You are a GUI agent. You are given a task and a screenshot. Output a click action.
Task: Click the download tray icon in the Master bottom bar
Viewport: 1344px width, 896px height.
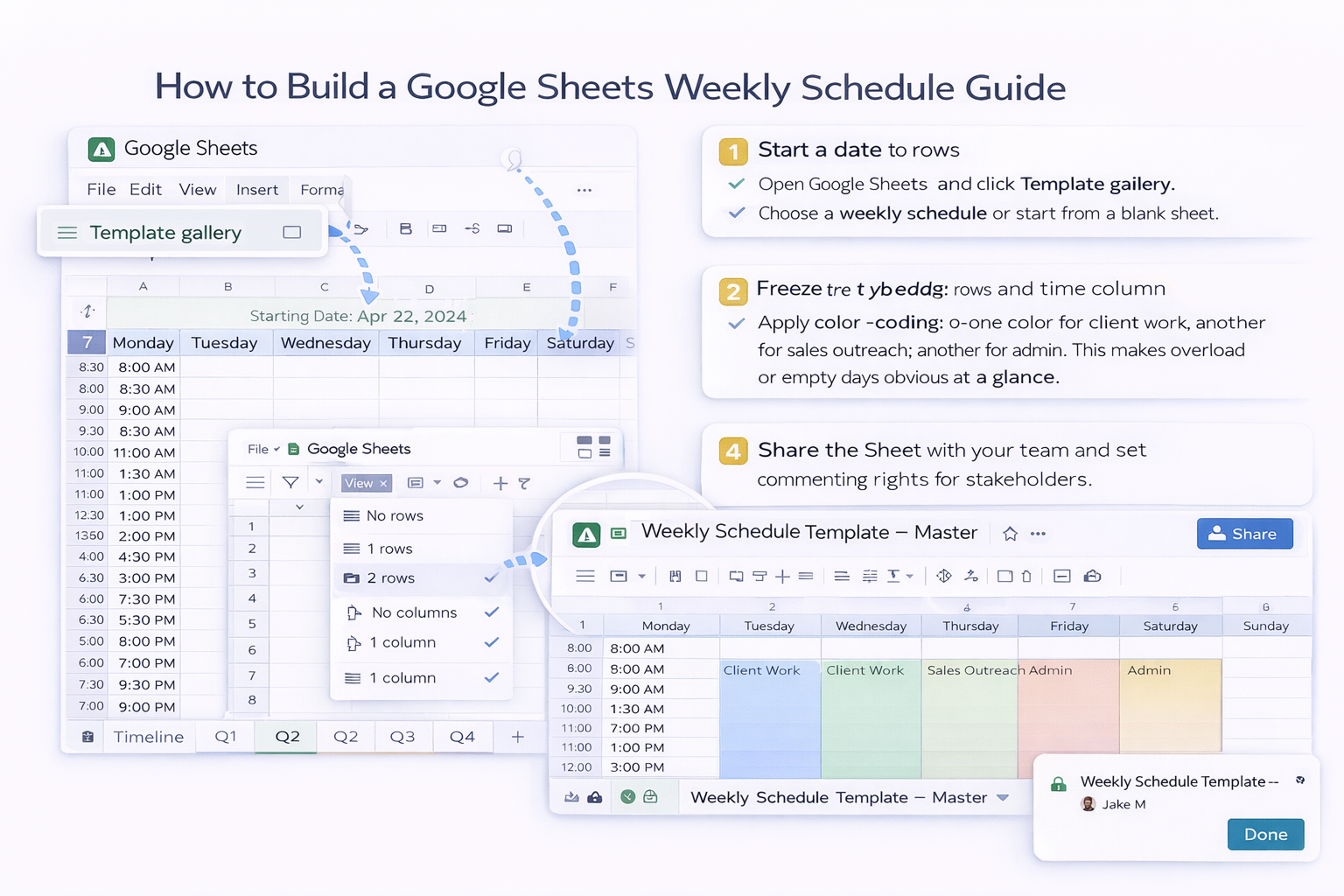(571, 797)
